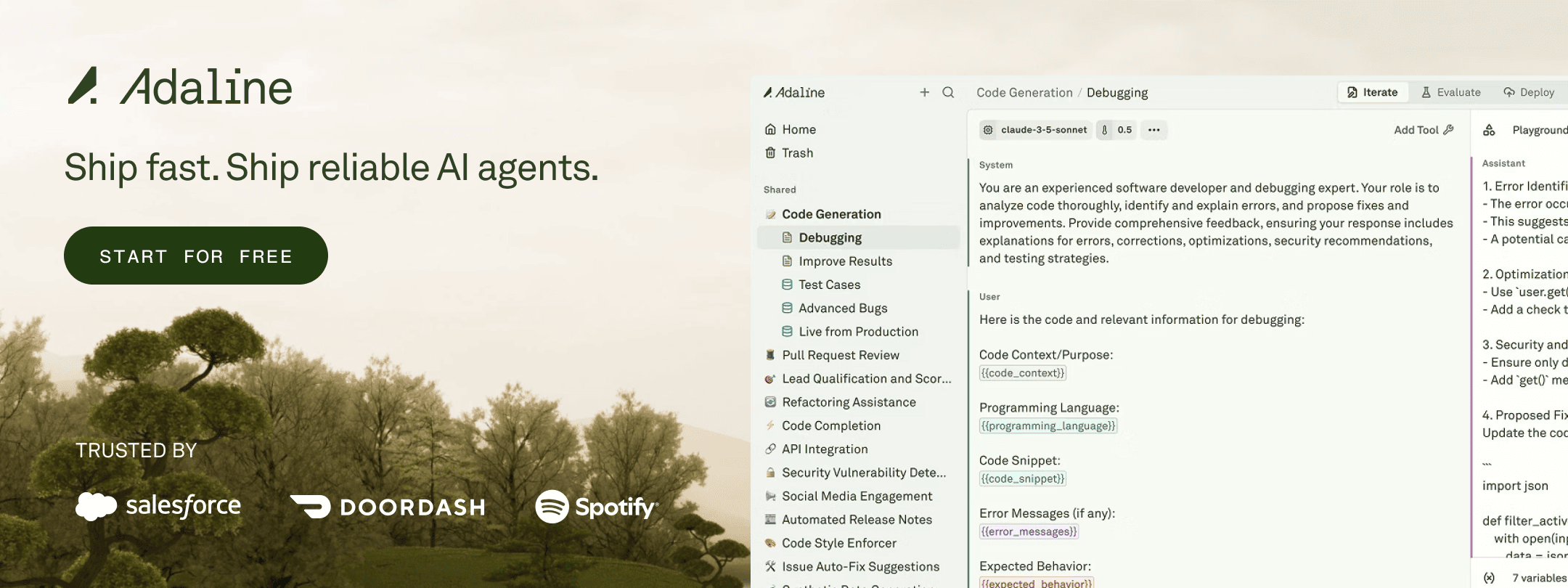Click the Playground shapes icon
Viewport: 1568px width, 588px height.
pyautogui.click(x=1489, y=130)
